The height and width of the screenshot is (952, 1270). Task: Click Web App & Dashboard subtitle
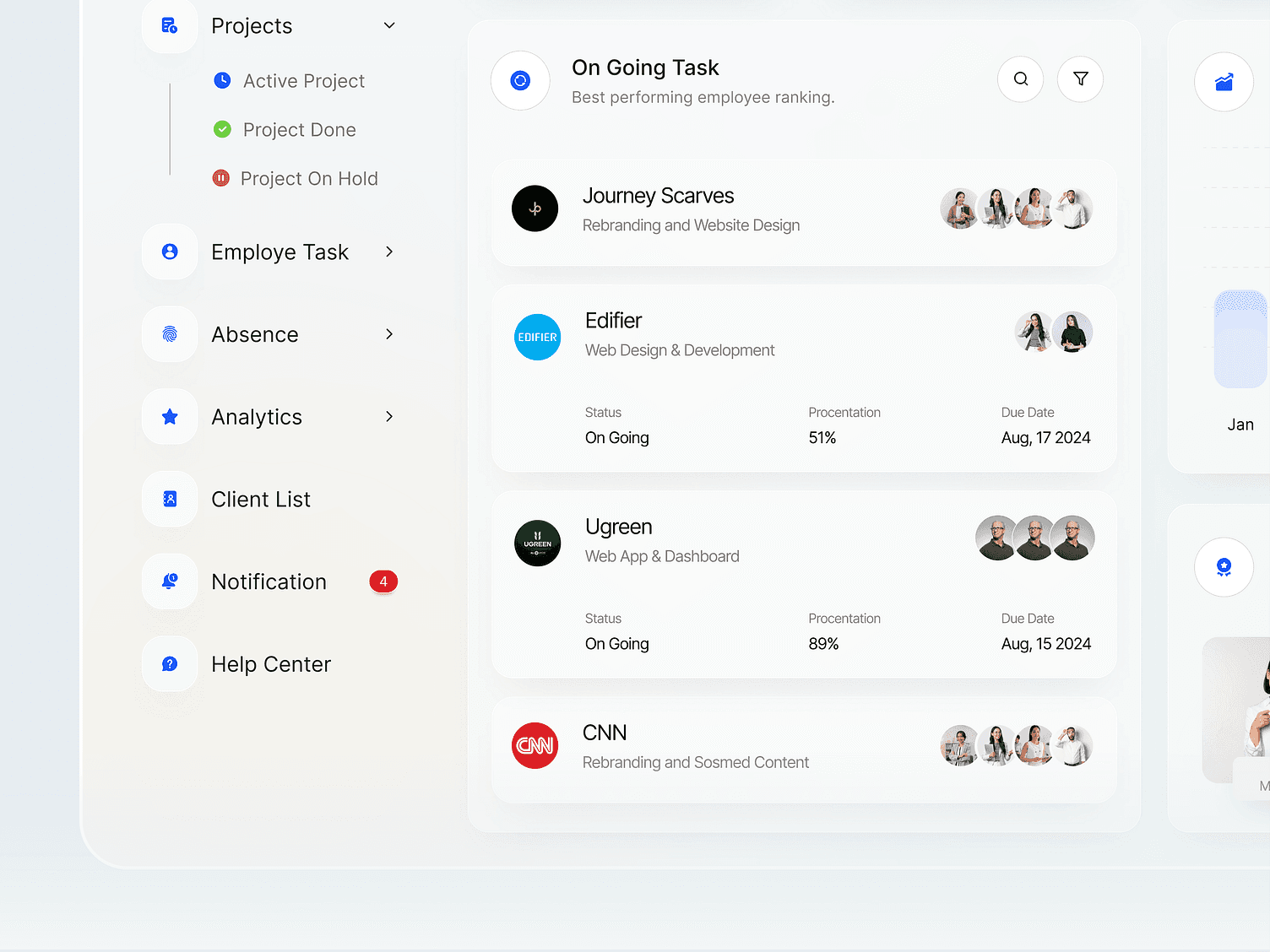tap(662, 556)
